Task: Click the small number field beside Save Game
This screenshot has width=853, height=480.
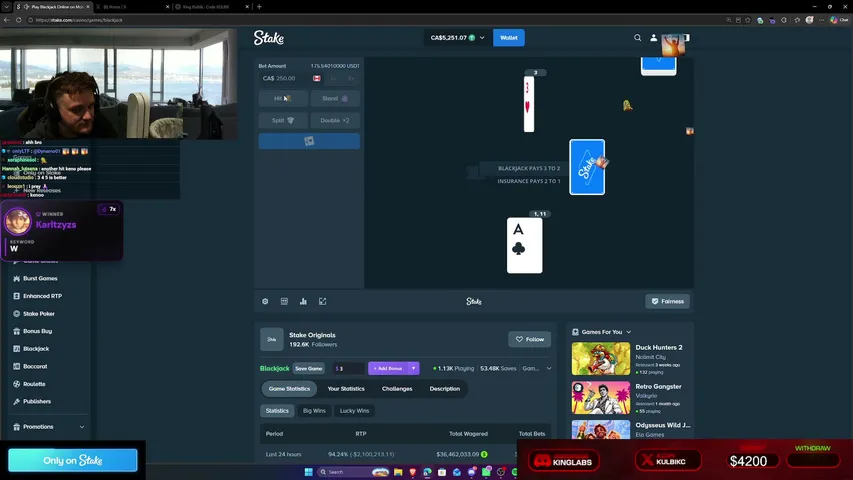Action: pyautogui.click(x=348, y=368)
